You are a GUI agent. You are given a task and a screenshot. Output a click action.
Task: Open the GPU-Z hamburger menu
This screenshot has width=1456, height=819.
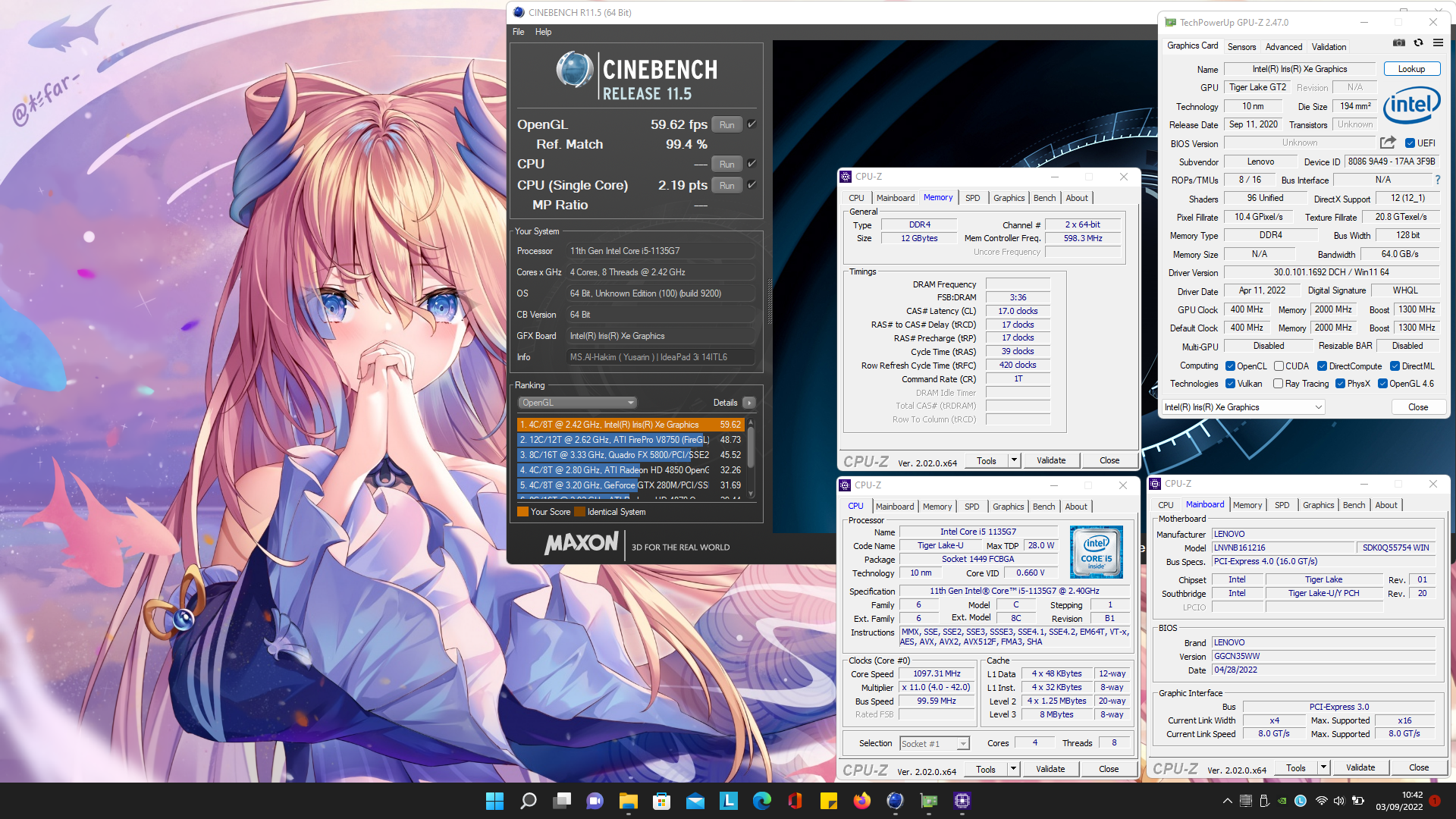pos(1438,43)
